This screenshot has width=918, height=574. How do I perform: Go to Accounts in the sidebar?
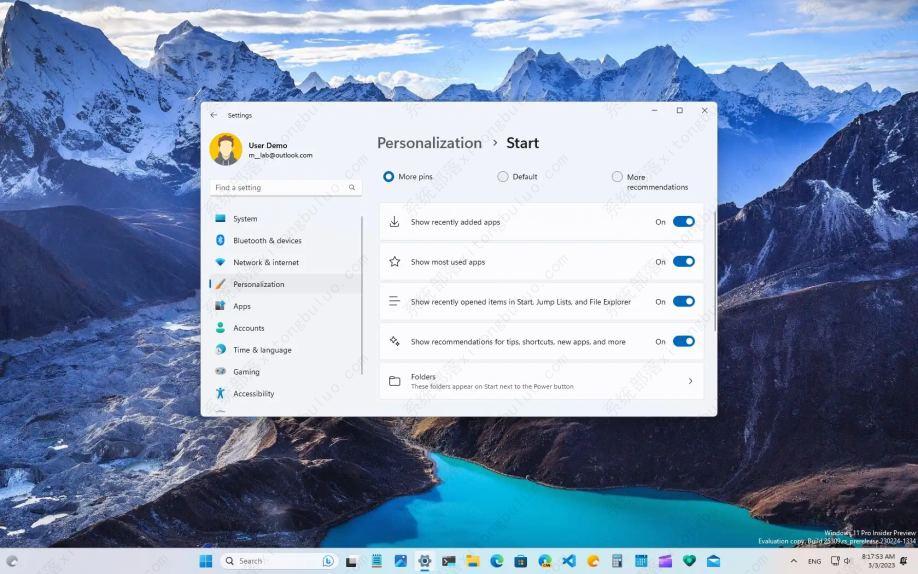tap(249, 328)
